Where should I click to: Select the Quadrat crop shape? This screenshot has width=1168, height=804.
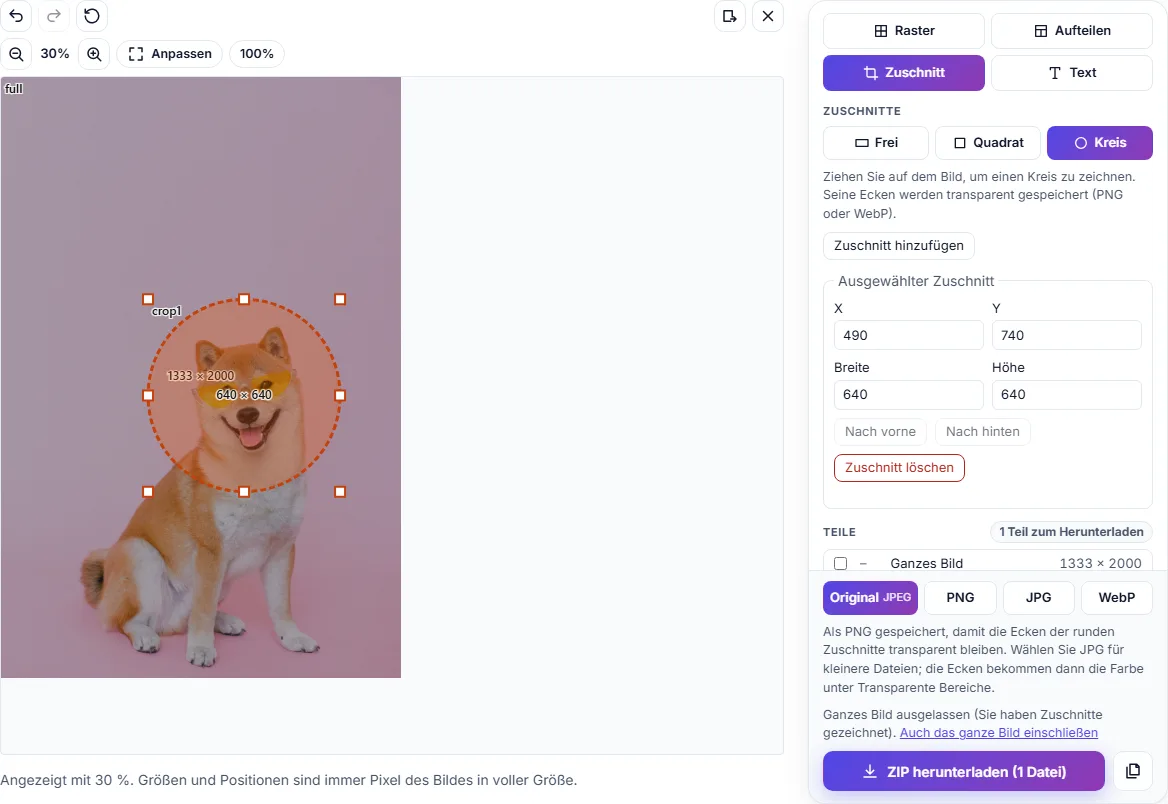pos(988,143)
